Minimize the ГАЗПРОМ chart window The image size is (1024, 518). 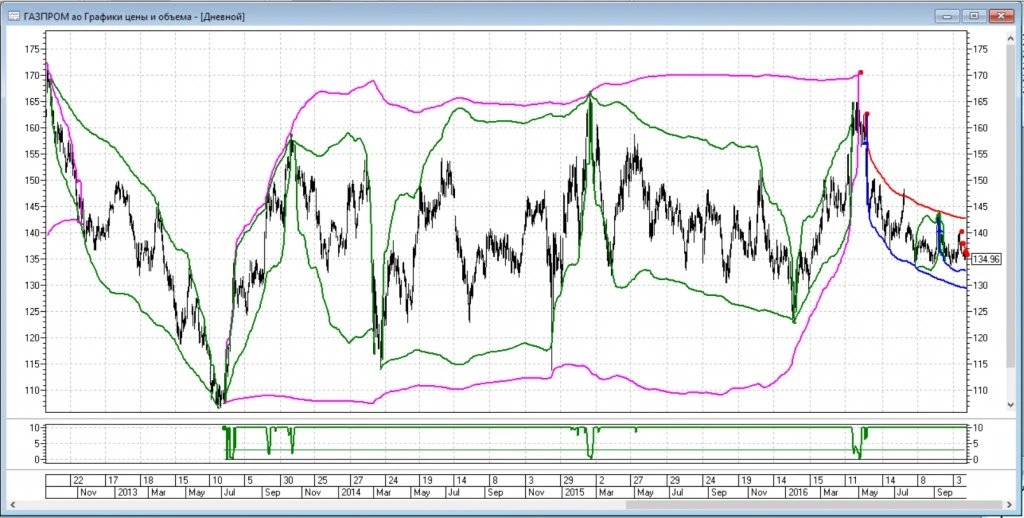point(948,16)
